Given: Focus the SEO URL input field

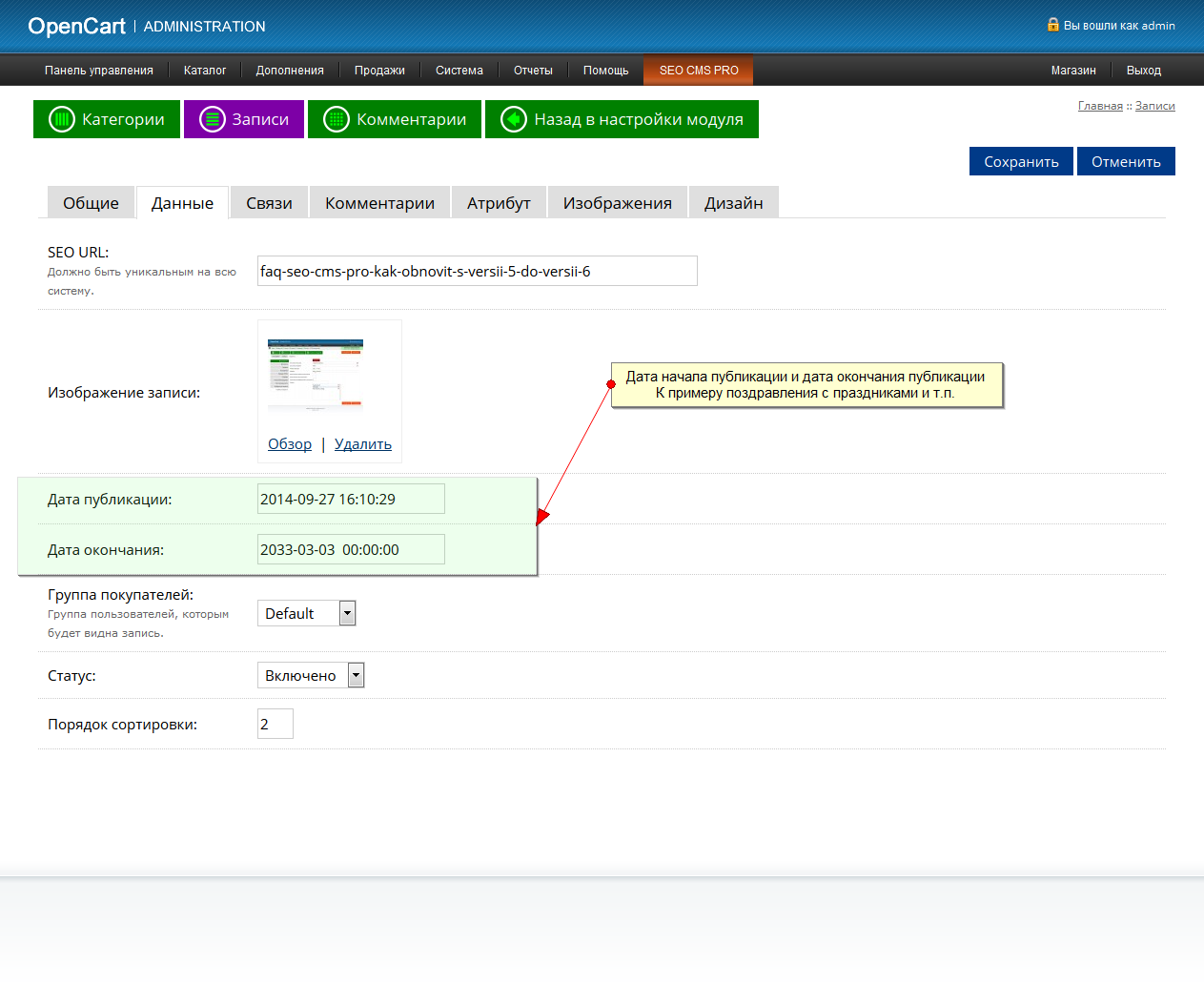Looking at the screenshot, I should coord(478,271).
